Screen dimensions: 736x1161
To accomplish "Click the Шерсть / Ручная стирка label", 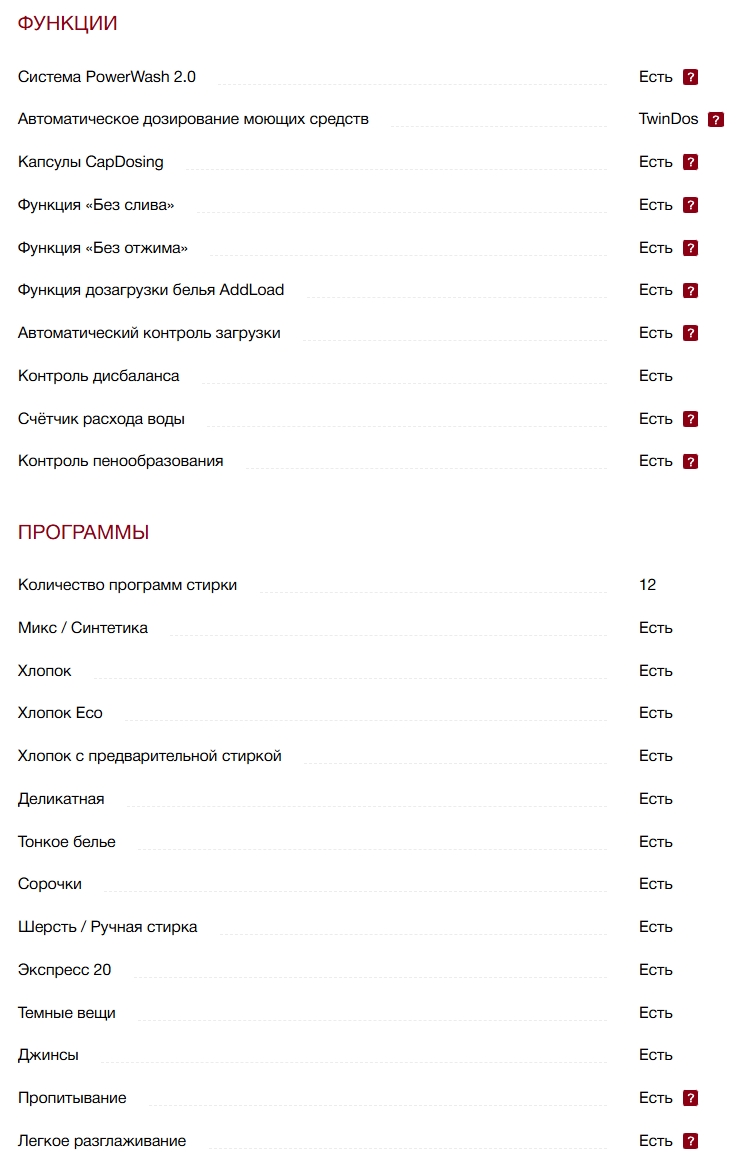I will click(107, 927).
